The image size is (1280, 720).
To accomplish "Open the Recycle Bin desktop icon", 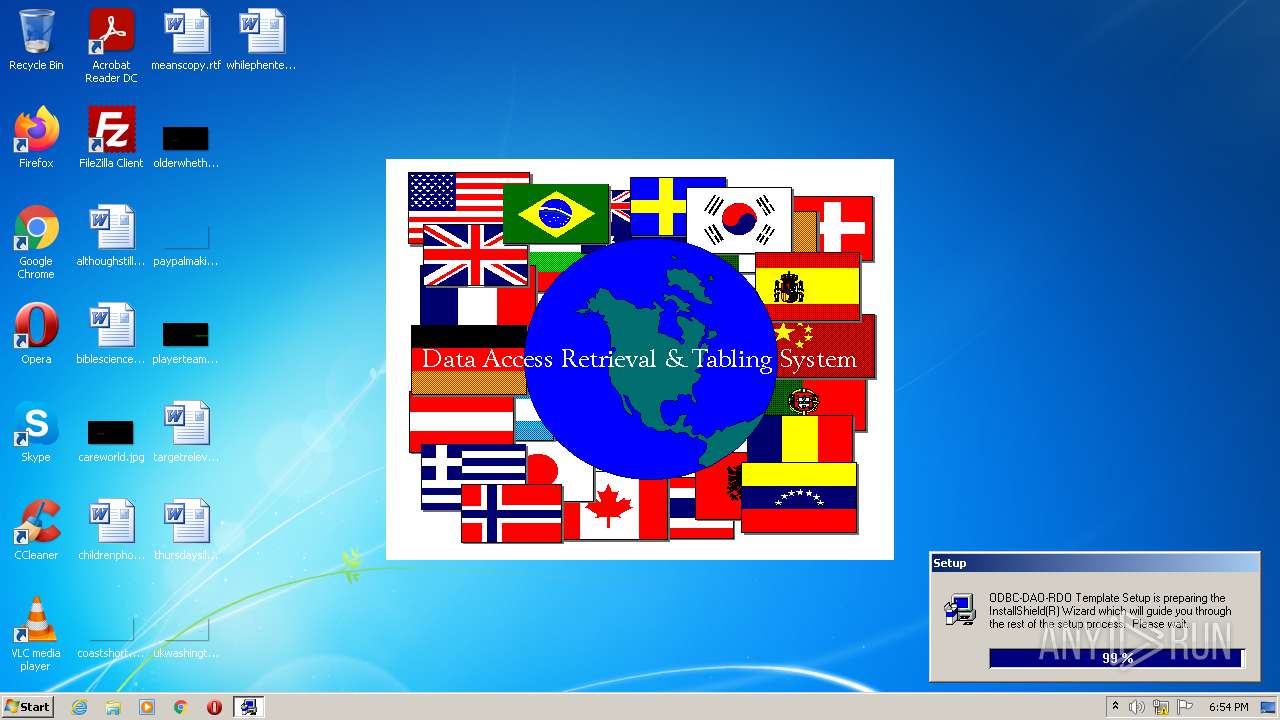I will click(x=36, y=41).
